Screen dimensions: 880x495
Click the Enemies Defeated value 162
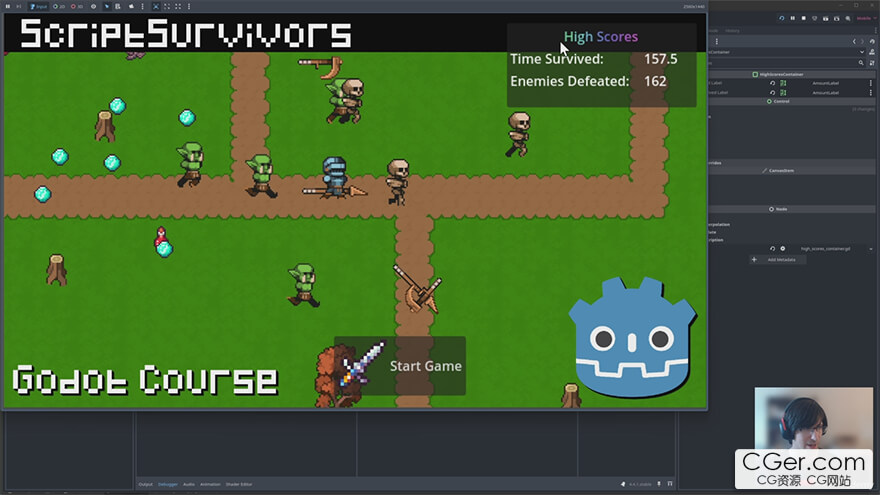click(655, 81)
